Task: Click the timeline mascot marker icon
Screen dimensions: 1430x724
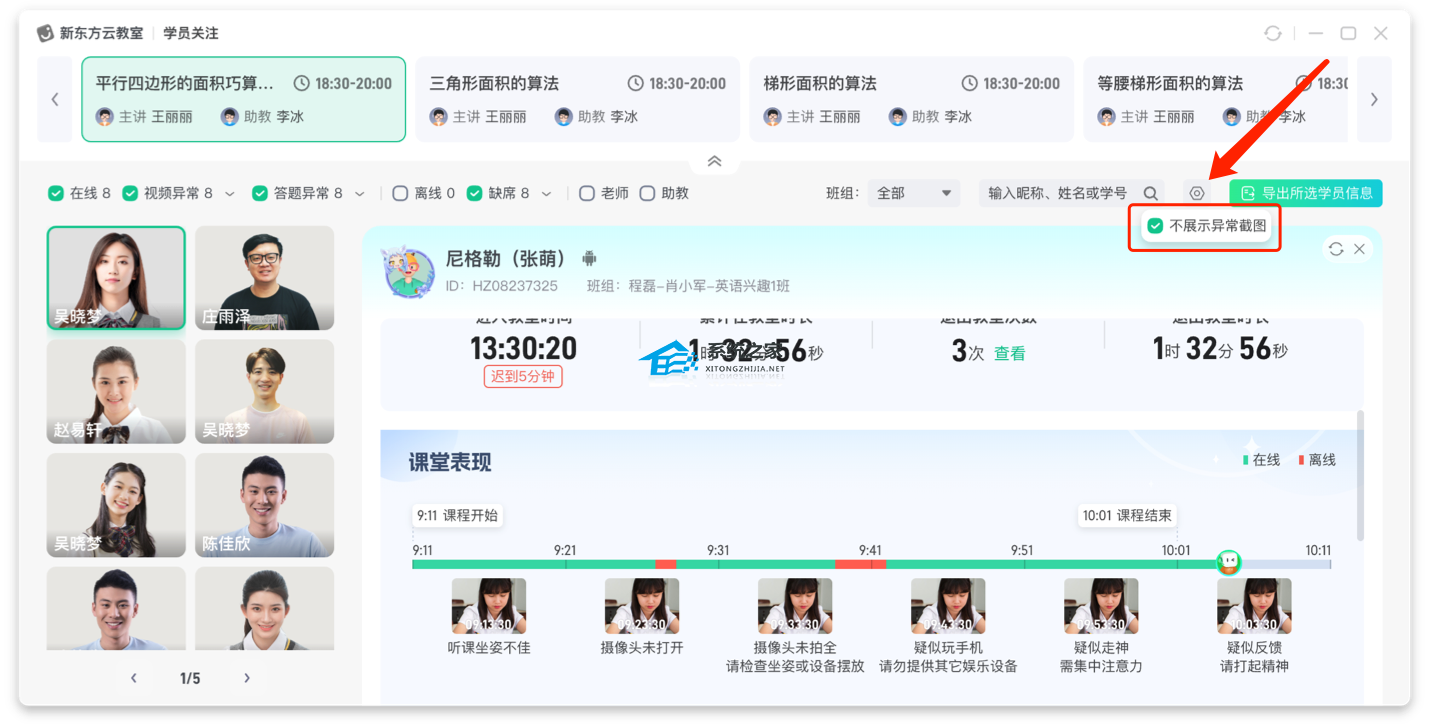Action: pyautogui.click(x=1228, y=562)
